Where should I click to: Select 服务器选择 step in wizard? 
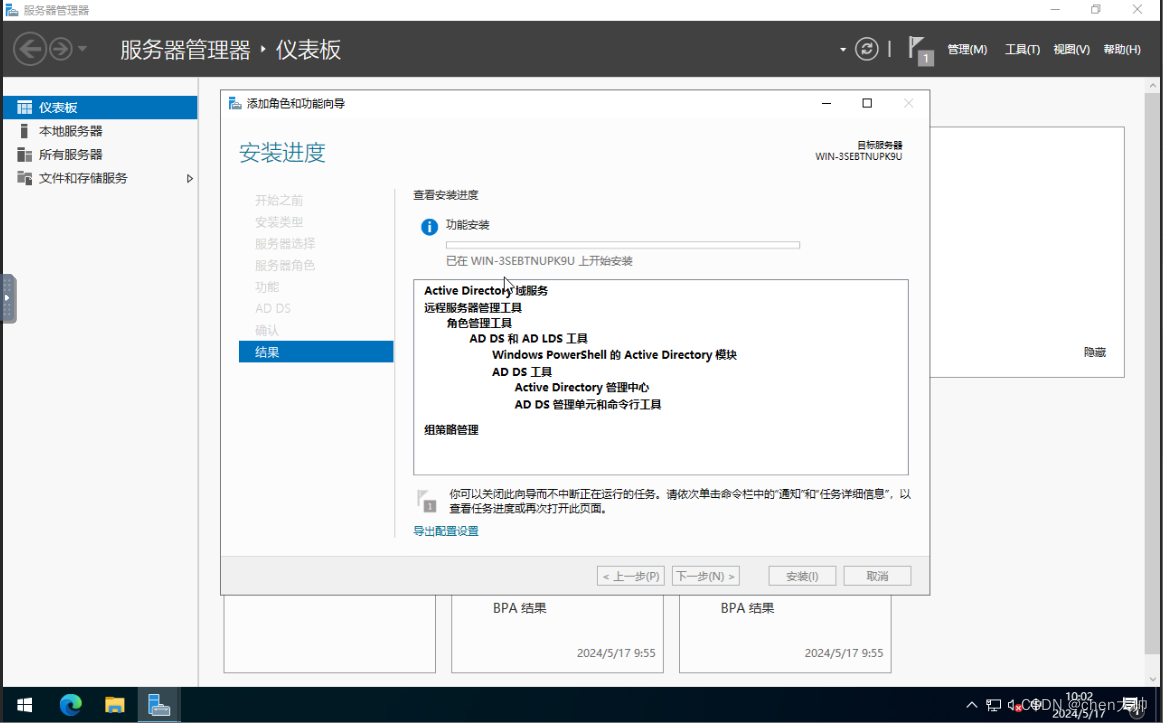tap(285, 244)
